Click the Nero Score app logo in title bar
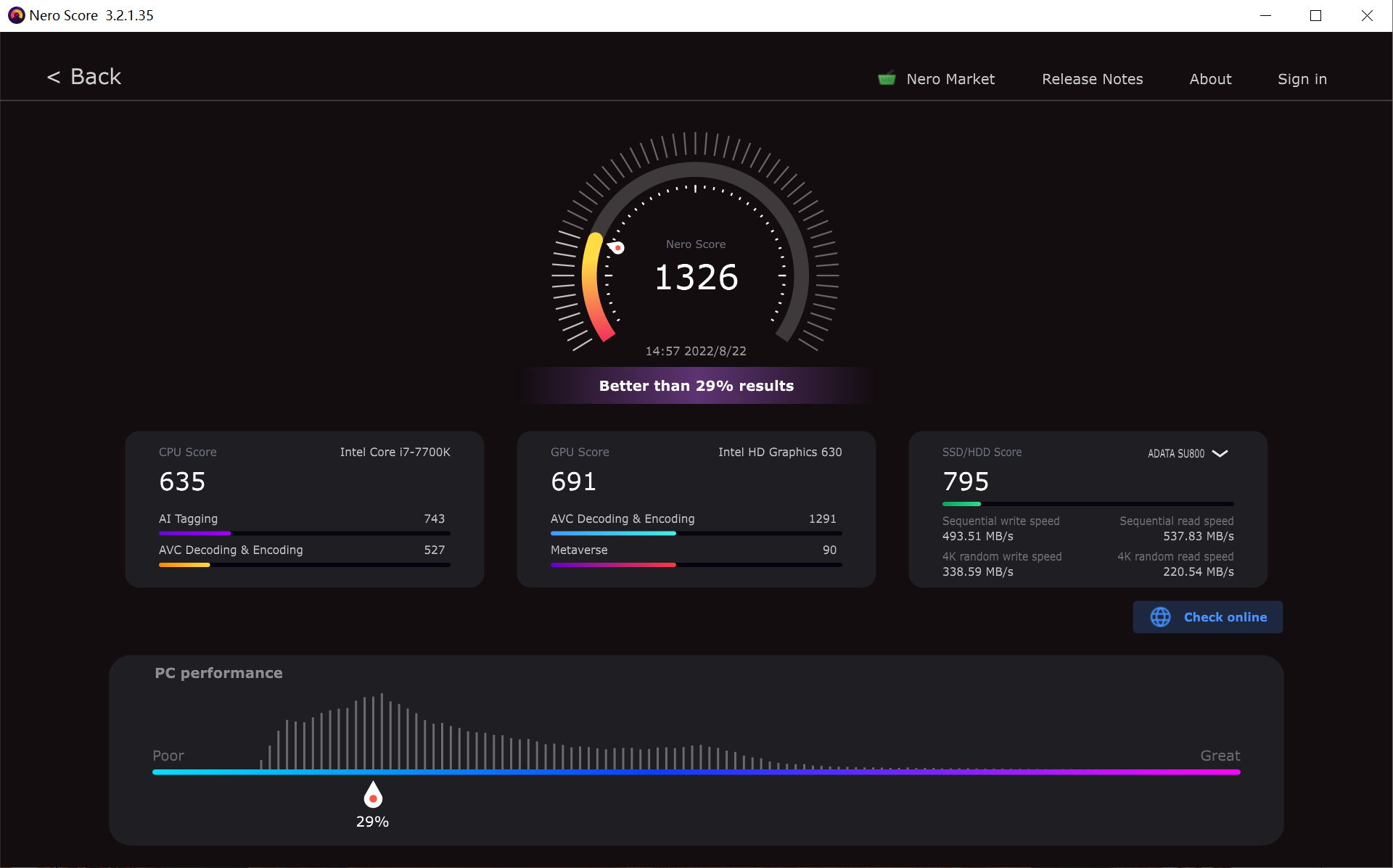1393x868 pixels. [16, 15]
